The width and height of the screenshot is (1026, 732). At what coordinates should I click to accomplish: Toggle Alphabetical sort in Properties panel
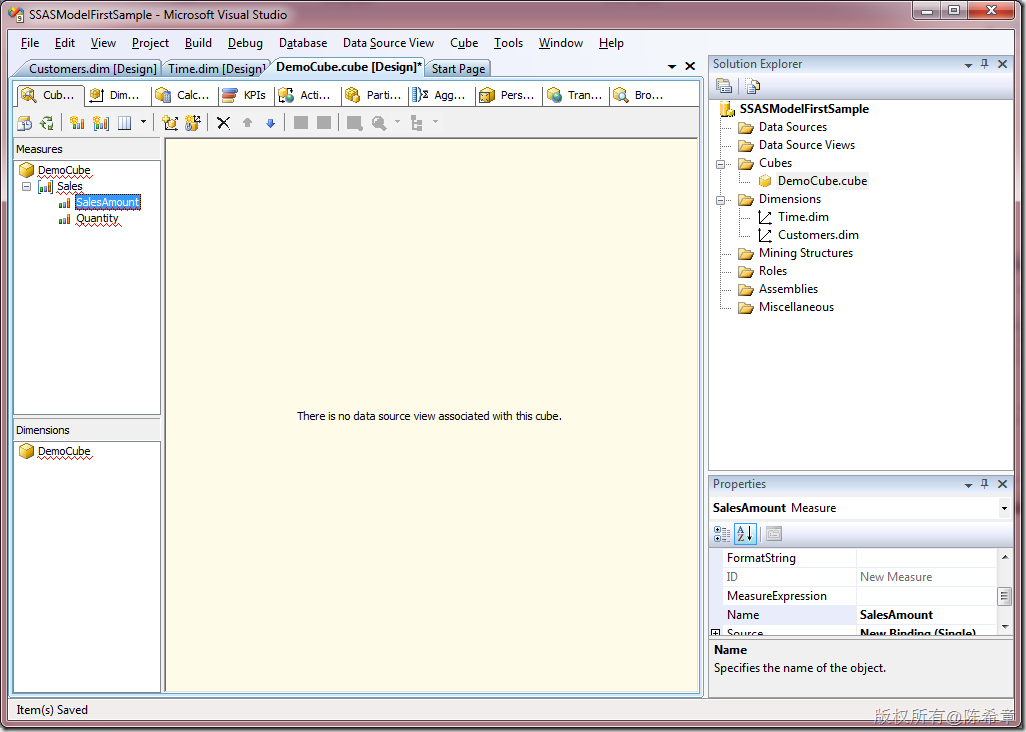tap(745, 534)
